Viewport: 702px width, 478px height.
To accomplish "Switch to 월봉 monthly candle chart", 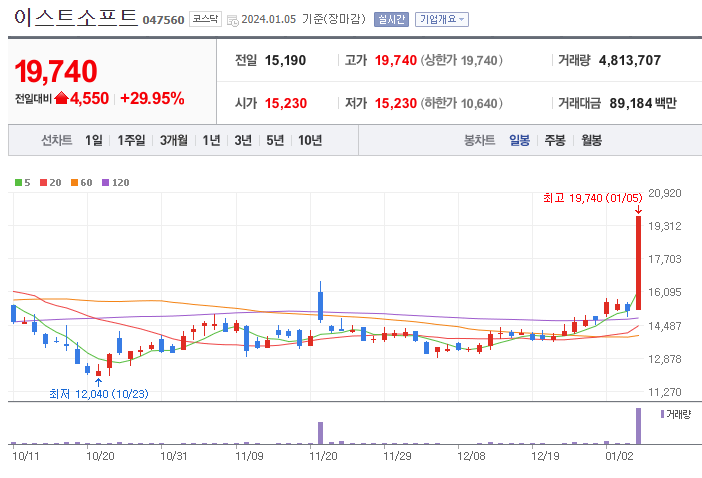I will pos(591,141).
